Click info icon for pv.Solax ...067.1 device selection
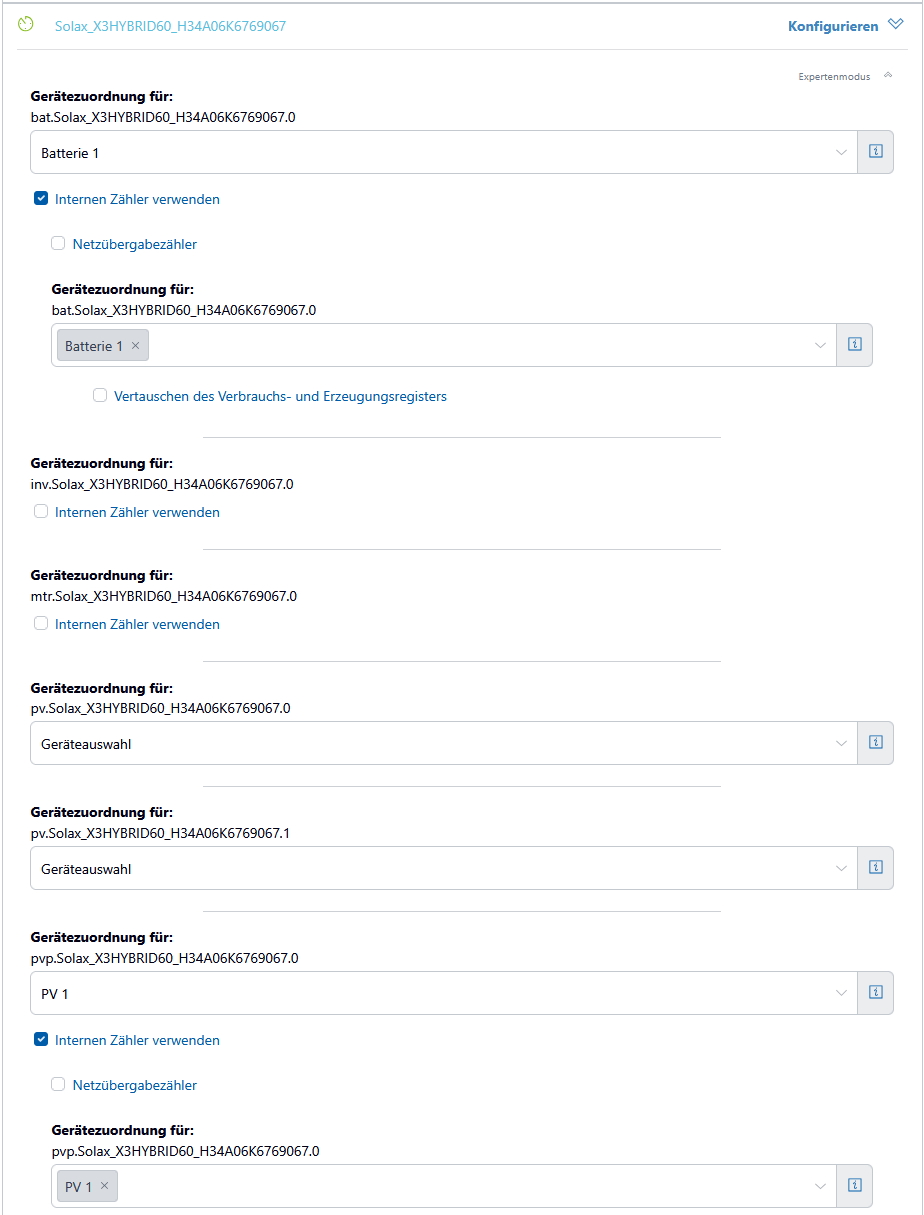924x1215 pixels. (x=876, y=868)
